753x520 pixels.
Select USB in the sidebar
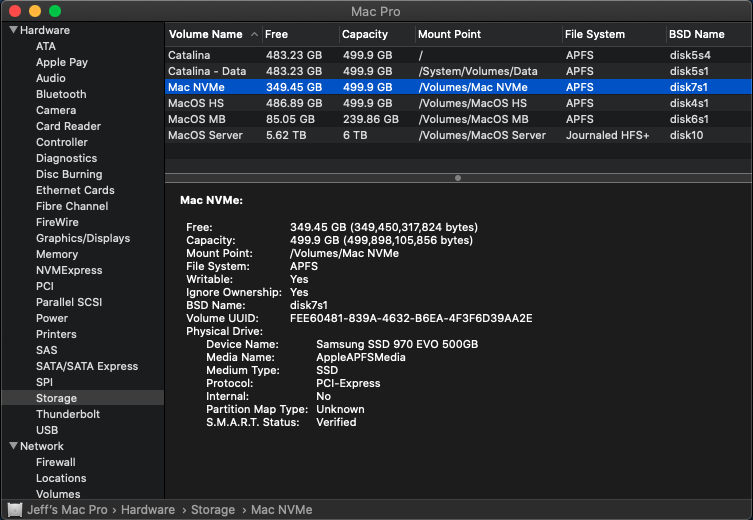pyautogui.click(x=47, y=430)
